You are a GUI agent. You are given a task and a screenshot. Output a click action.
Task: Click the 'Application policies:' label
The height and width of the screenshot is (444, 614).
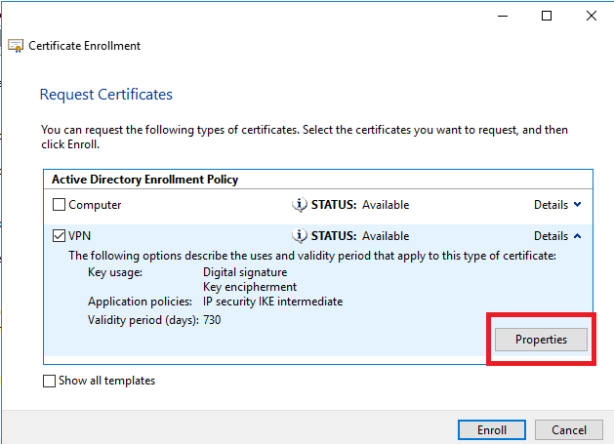[x=140, y=301]
